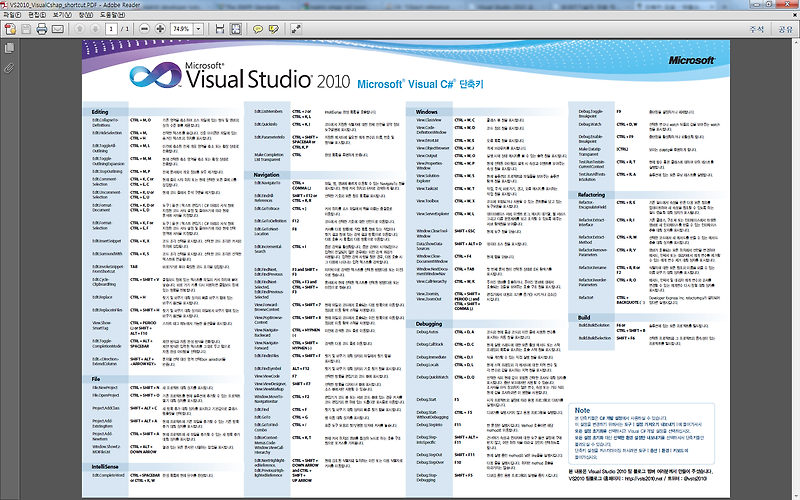This screenshot has width=800, height=500.
Task: Go to next page arrow
Action: click(95, 29)
